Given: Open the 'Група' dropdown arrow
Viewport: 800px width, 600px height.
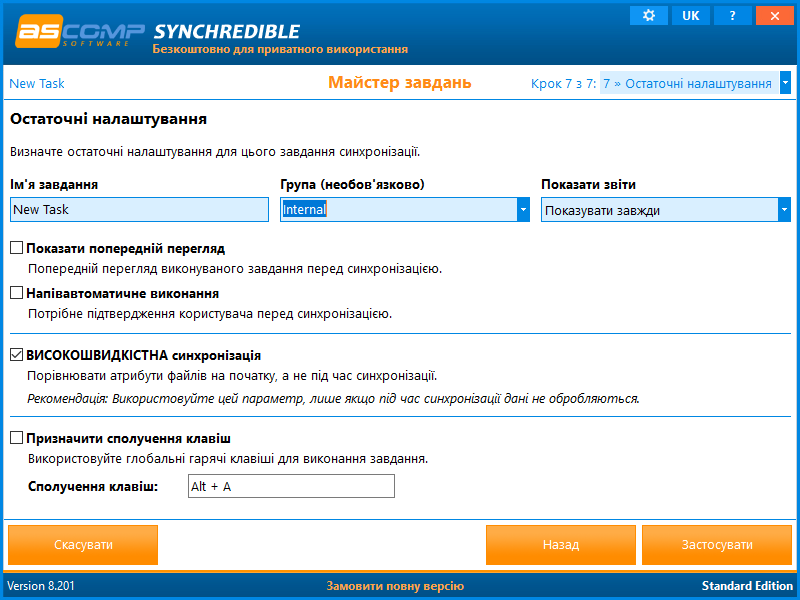Looking at the screenshot, I should coord(523,210).
